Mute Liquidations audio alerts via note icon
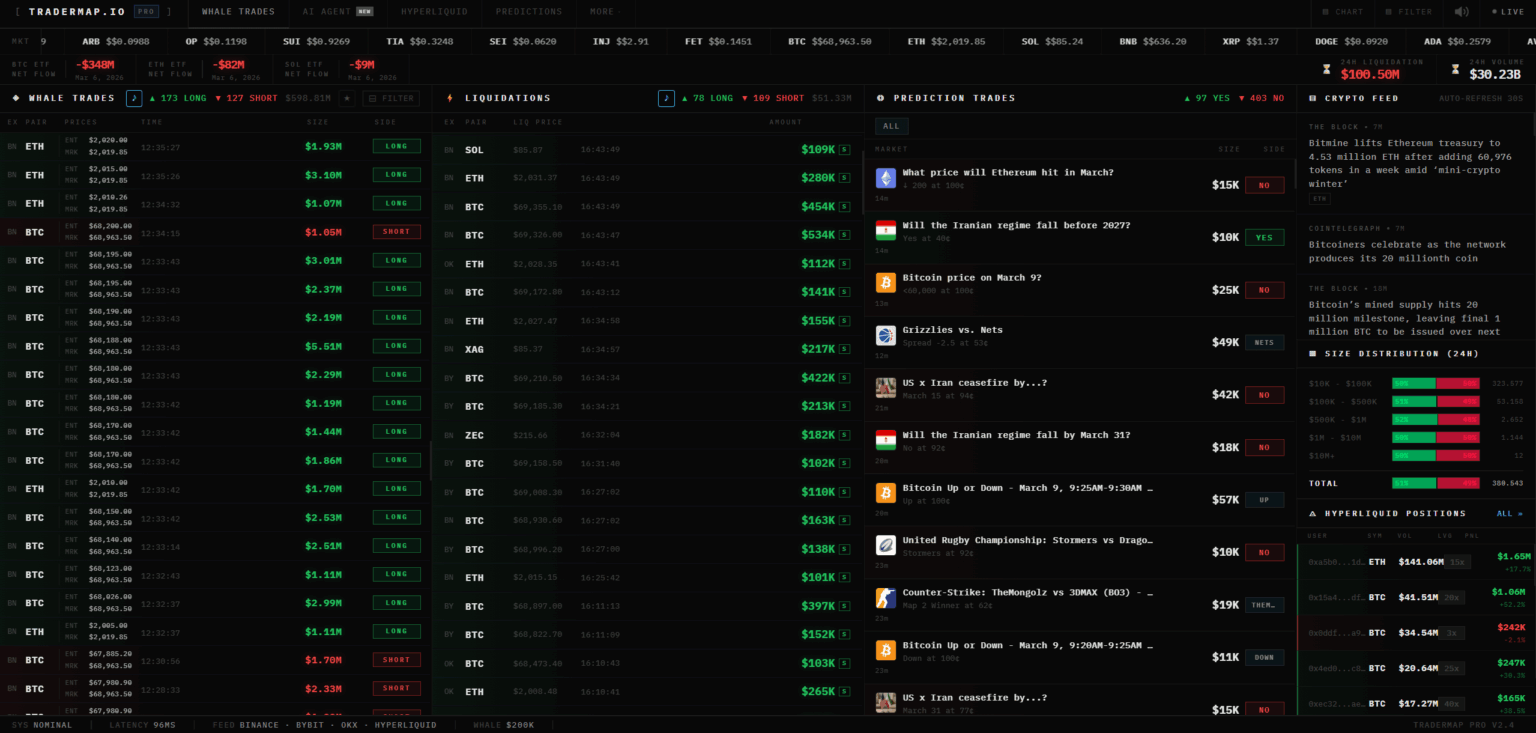The height and width of the screenshot is (733, 1536). pos(666,98)
